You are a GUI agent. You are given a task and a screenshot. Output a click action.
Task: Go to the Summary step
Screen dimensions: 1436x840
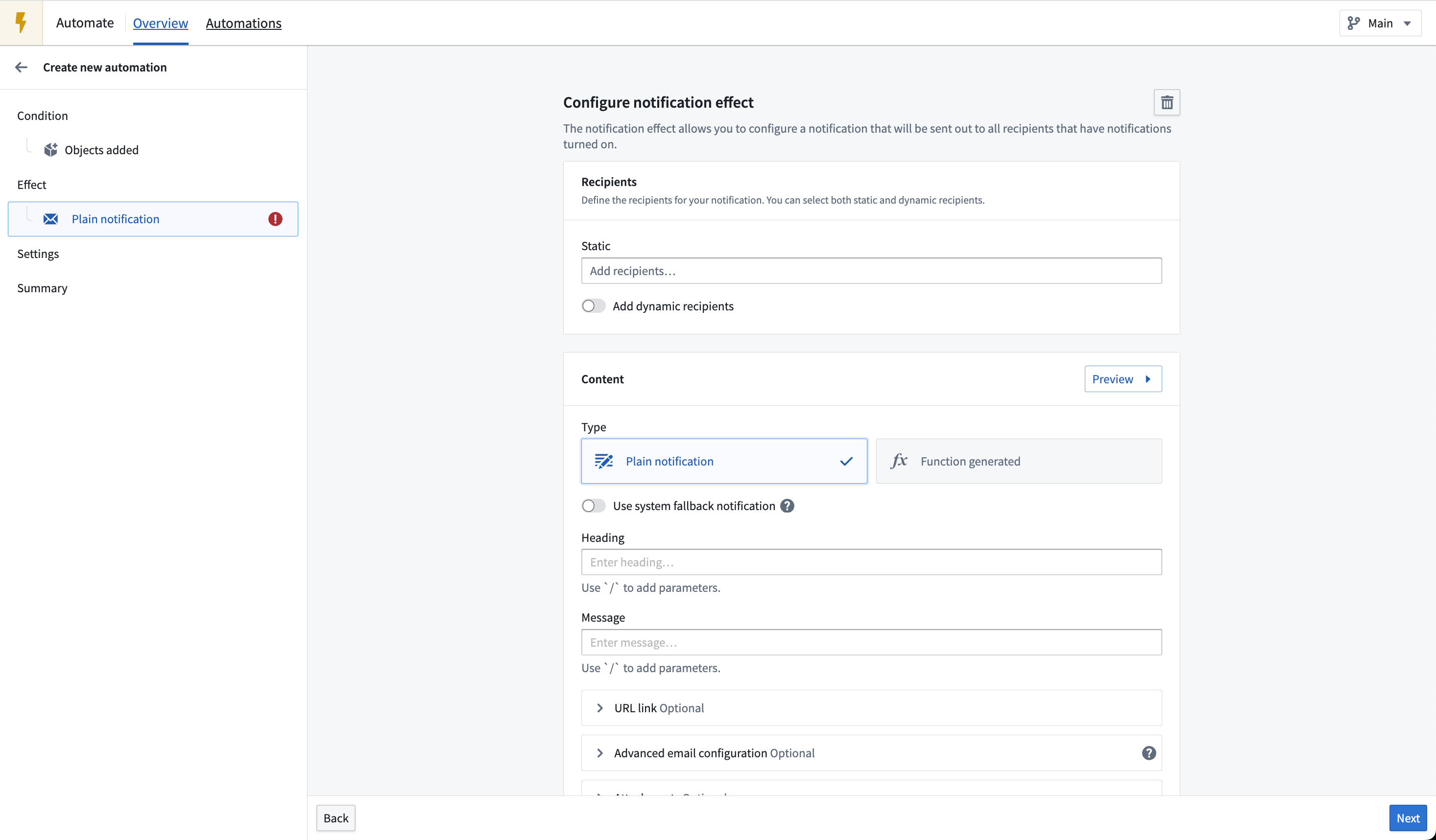click(x=42, y=288)
